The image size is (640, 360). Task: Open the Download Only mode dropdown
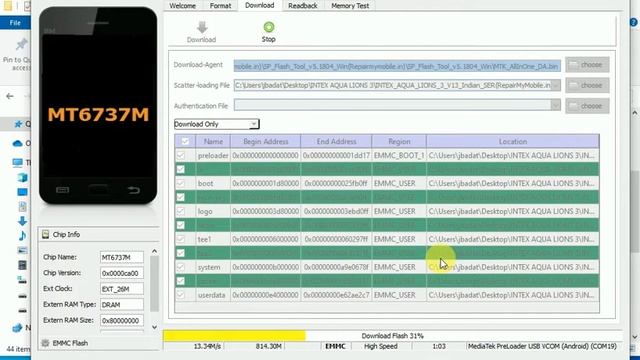(x=216, y=124)
